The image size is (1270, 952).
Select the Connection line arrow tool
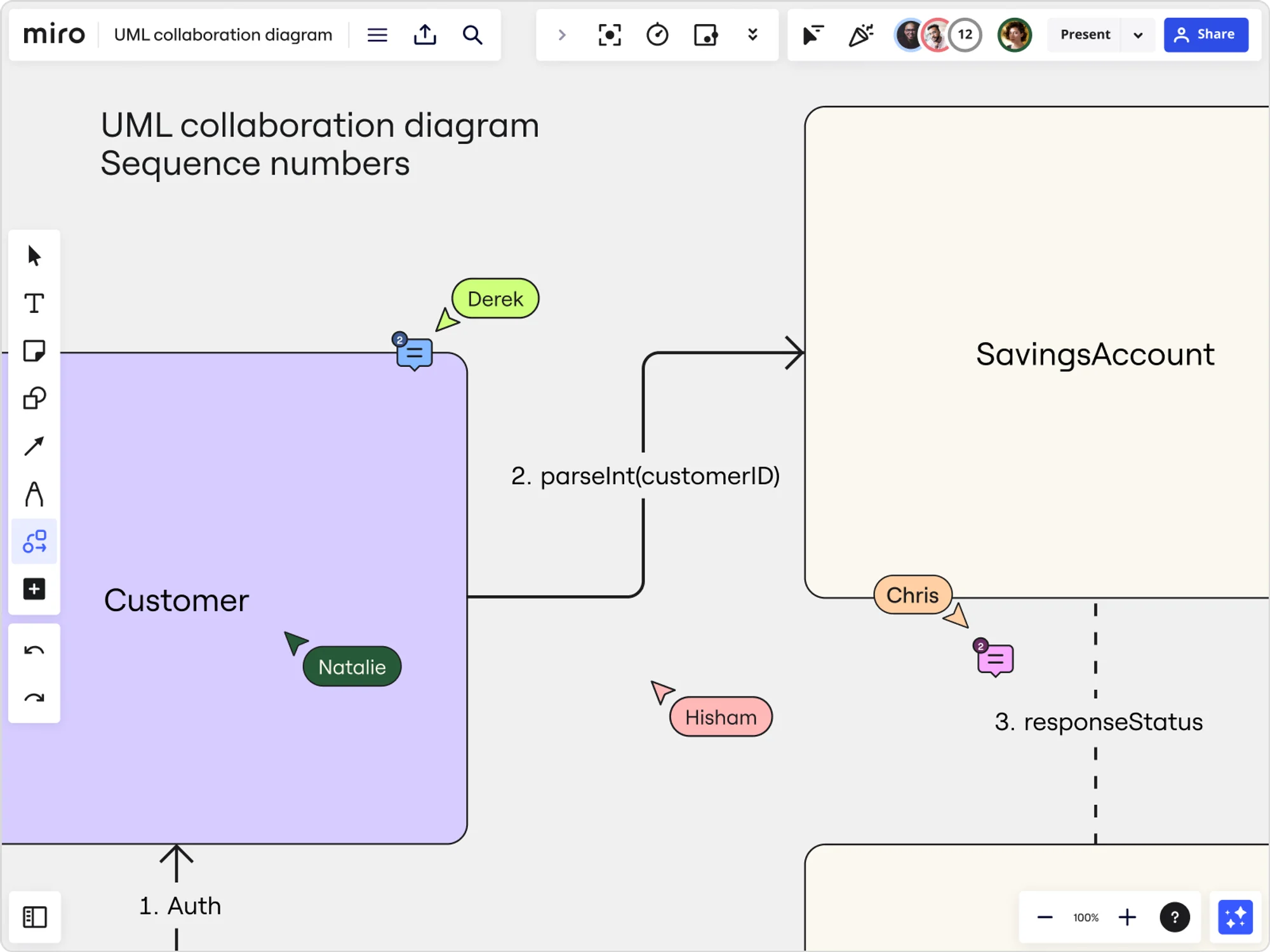(34, 446)
